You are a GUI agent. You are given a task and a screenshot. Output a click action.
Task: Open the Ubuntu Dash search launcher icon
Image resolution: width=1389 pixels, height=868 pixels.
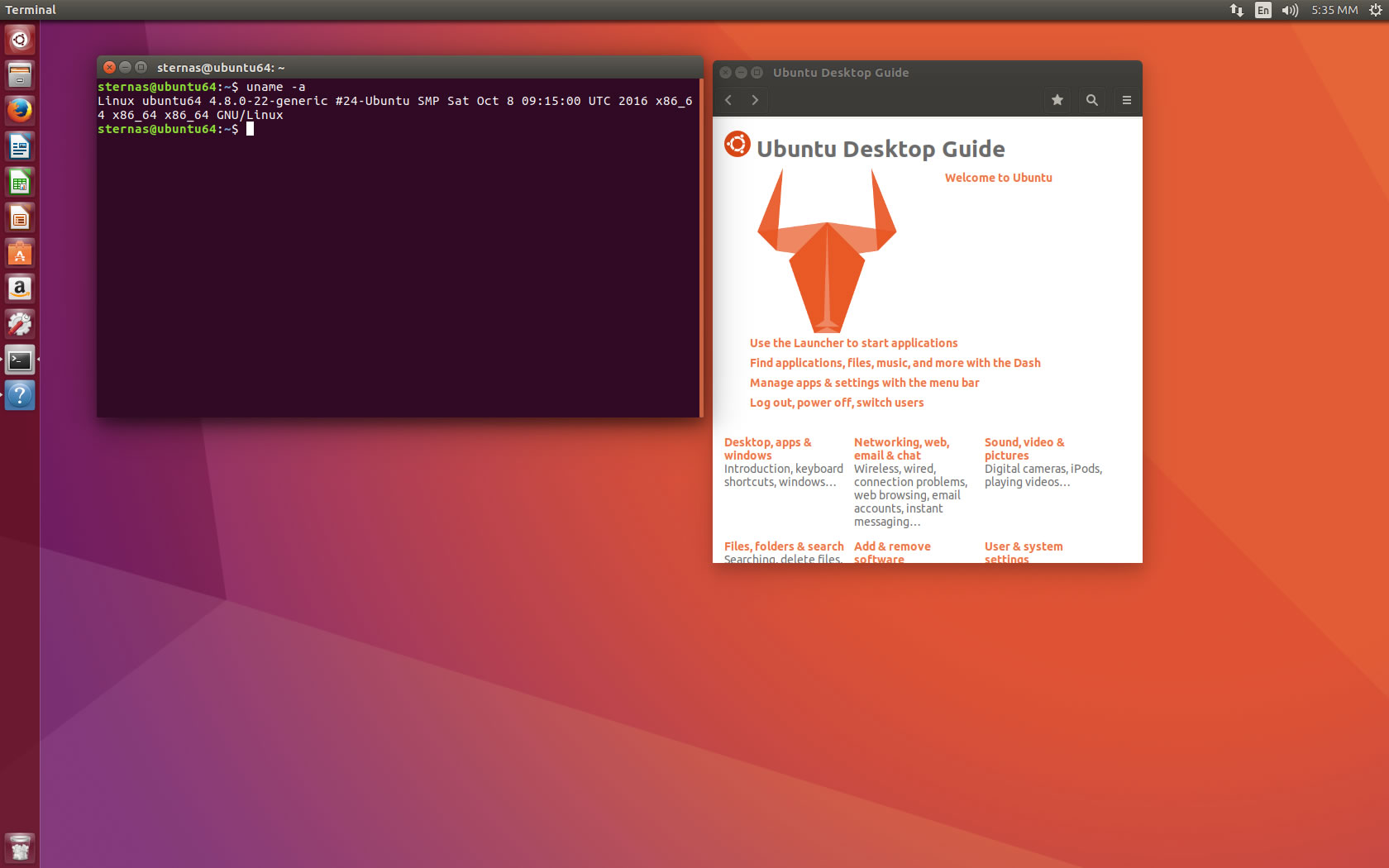[20, 40]
